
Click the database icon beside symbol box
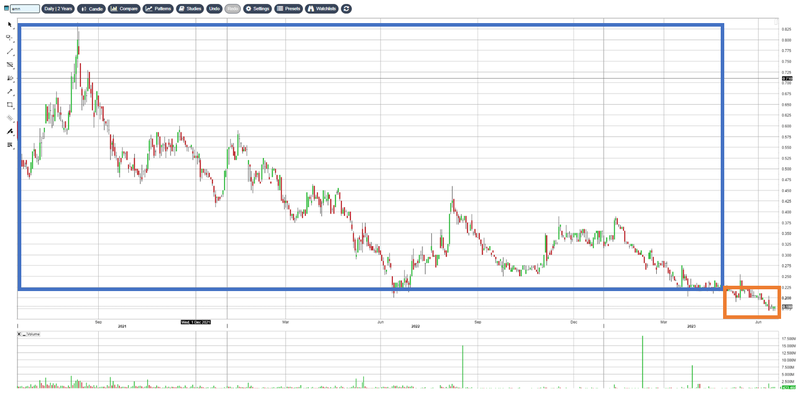tap(6, 9)
